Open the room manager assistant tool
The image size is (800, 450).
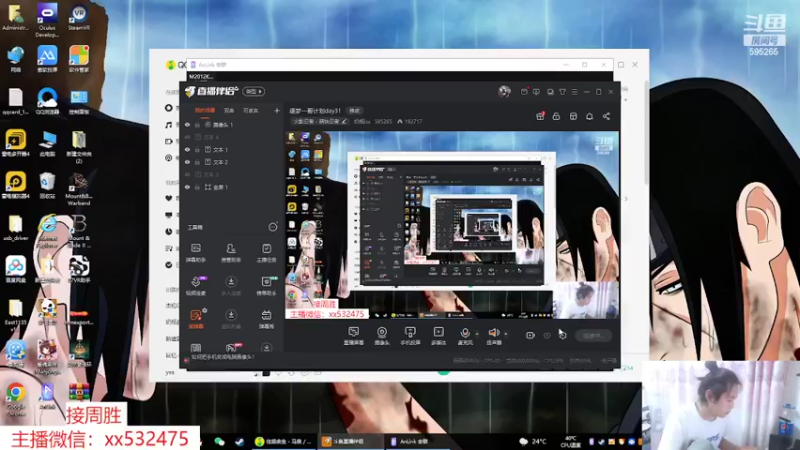coord(231,253)
